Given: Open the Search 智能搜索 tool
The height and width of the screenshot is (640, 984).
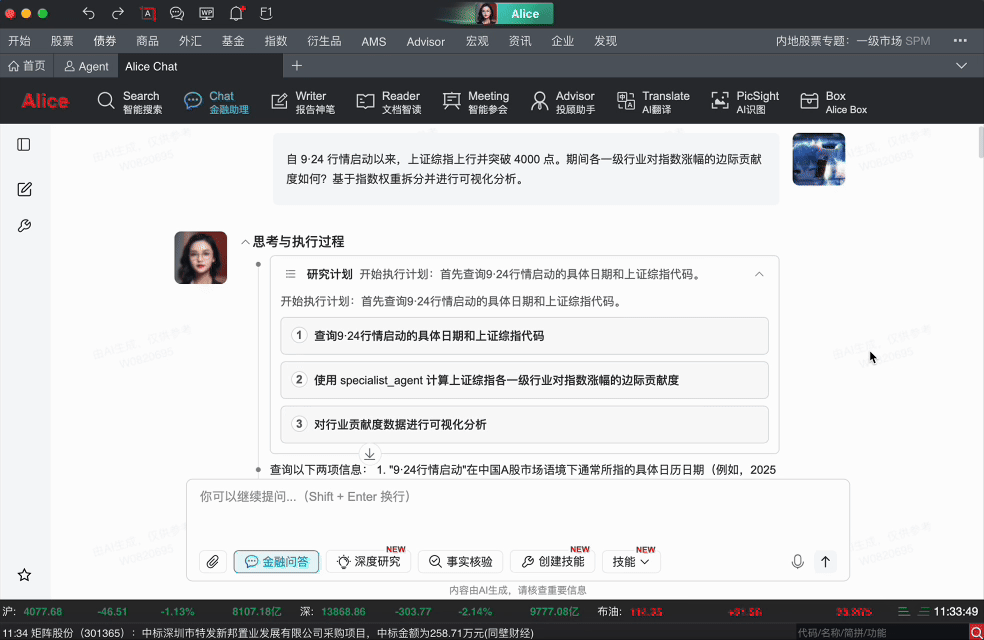Looking at the screenshot, I should pos(129,102).
